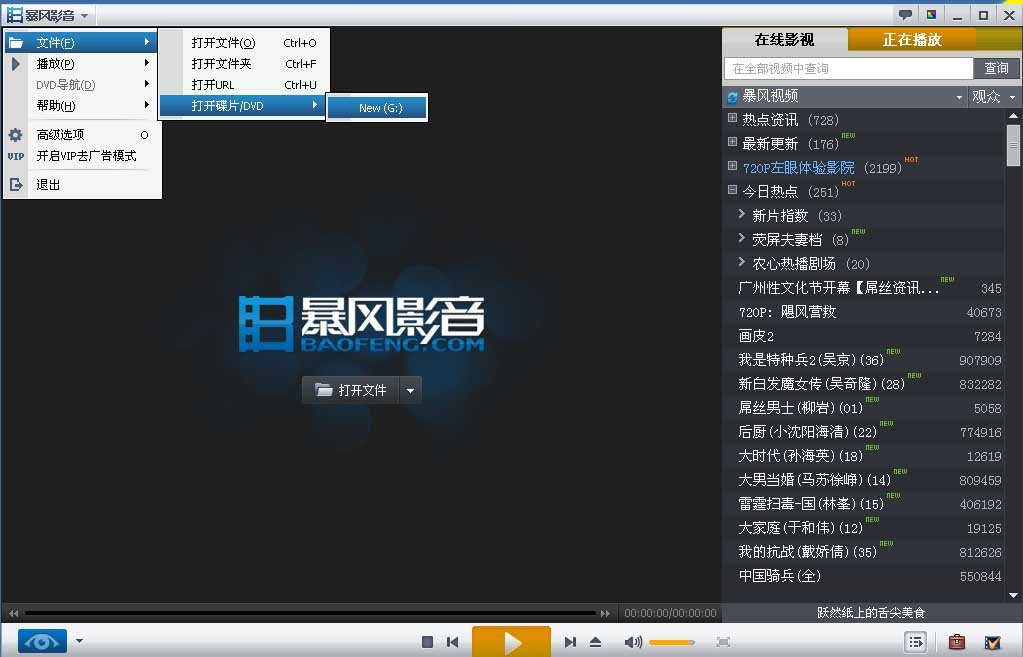Screen dimensions: 1023x657
Task: Mute audio with the speaker icon
Action: [x=633, y=641]
